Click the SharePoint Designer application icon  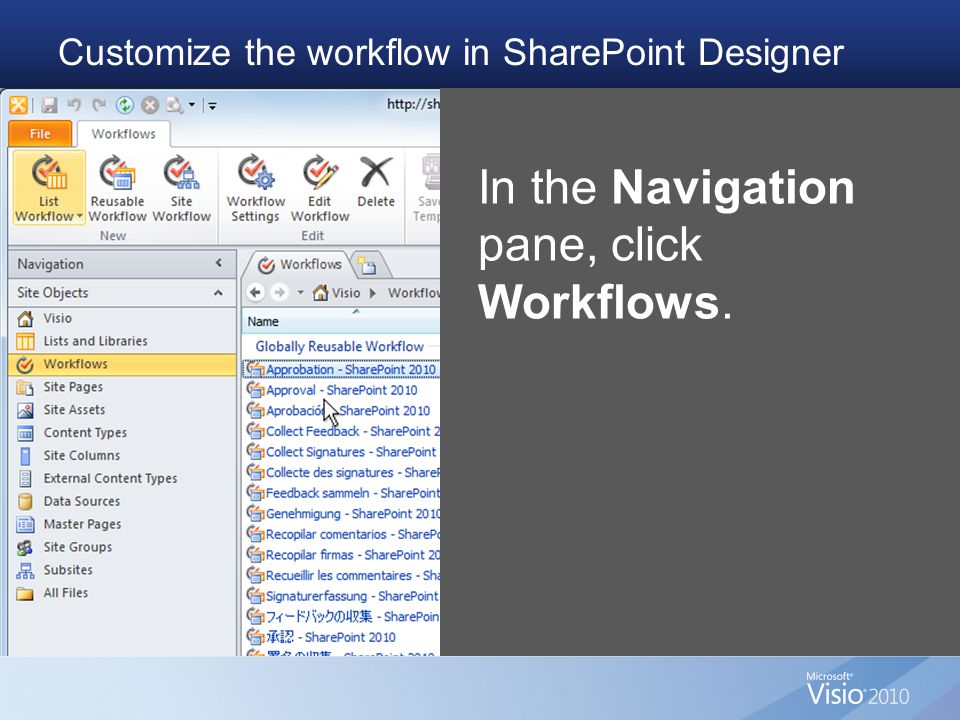click(18, 105)
